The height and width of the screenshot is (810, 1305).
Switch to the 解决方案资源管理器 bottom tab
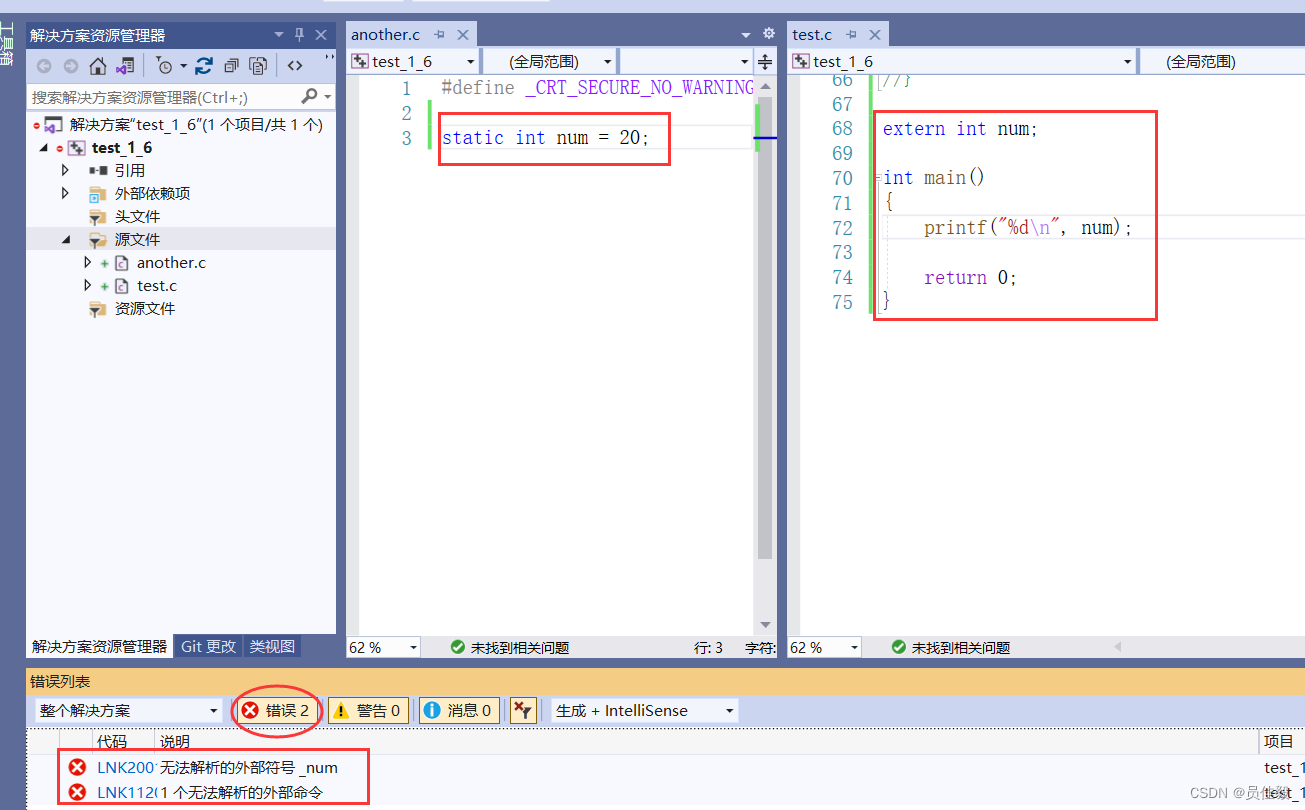(x=100, y=647)
